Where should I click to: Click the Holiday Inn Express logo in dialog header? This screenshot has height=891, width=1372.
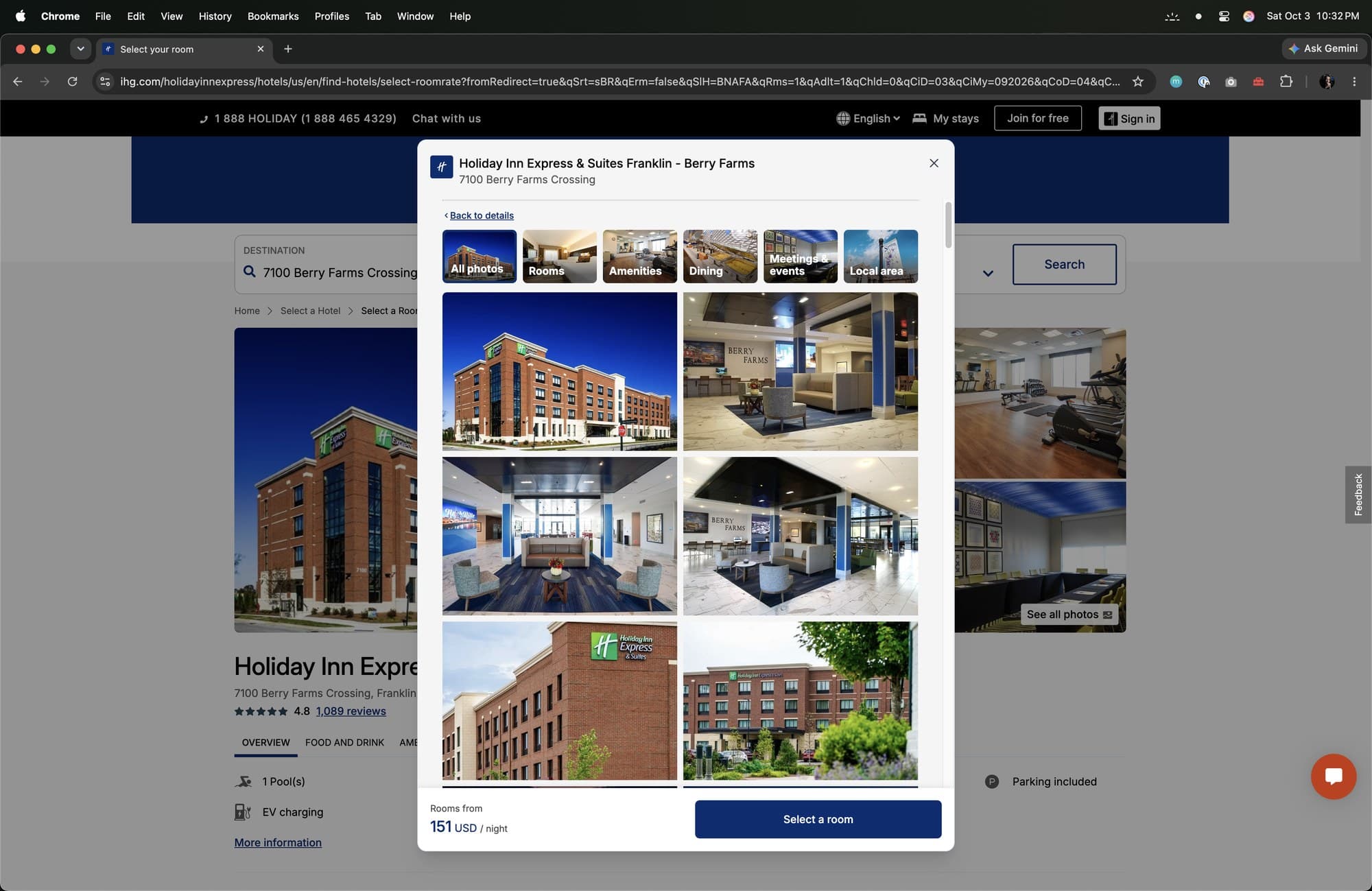point(441,167)
